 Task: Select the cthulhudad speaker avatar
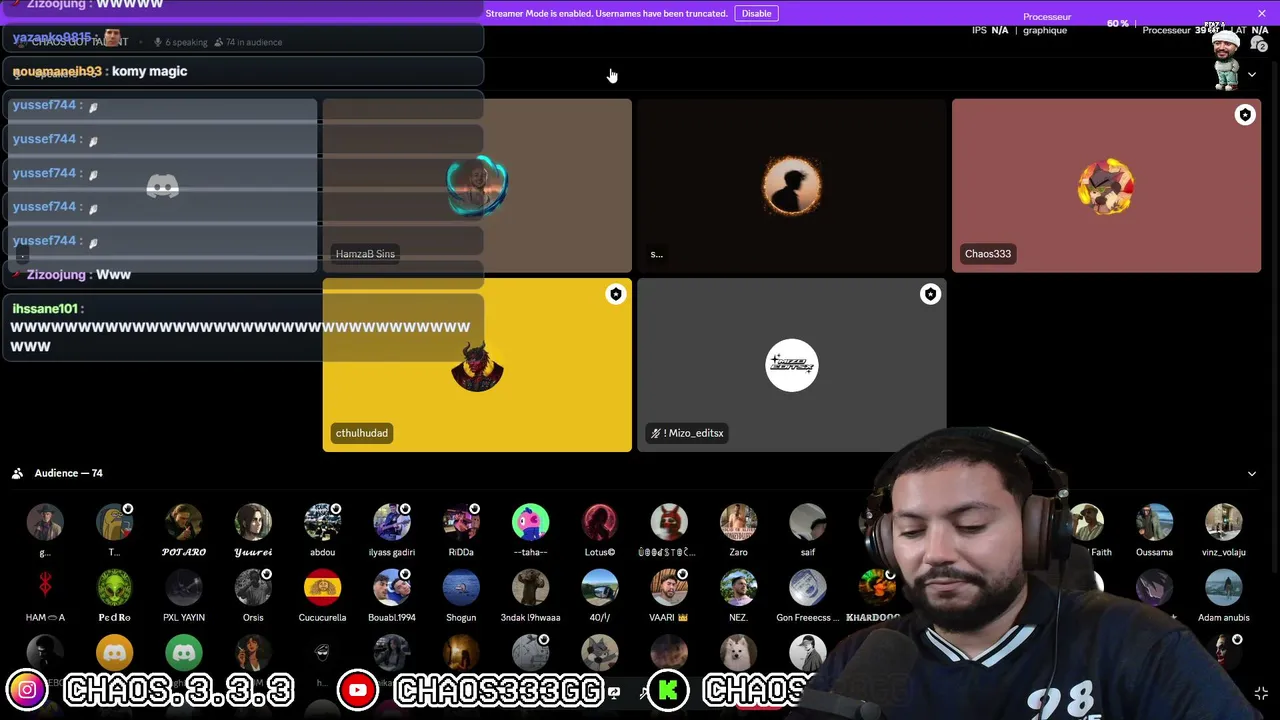click(477, 365)
